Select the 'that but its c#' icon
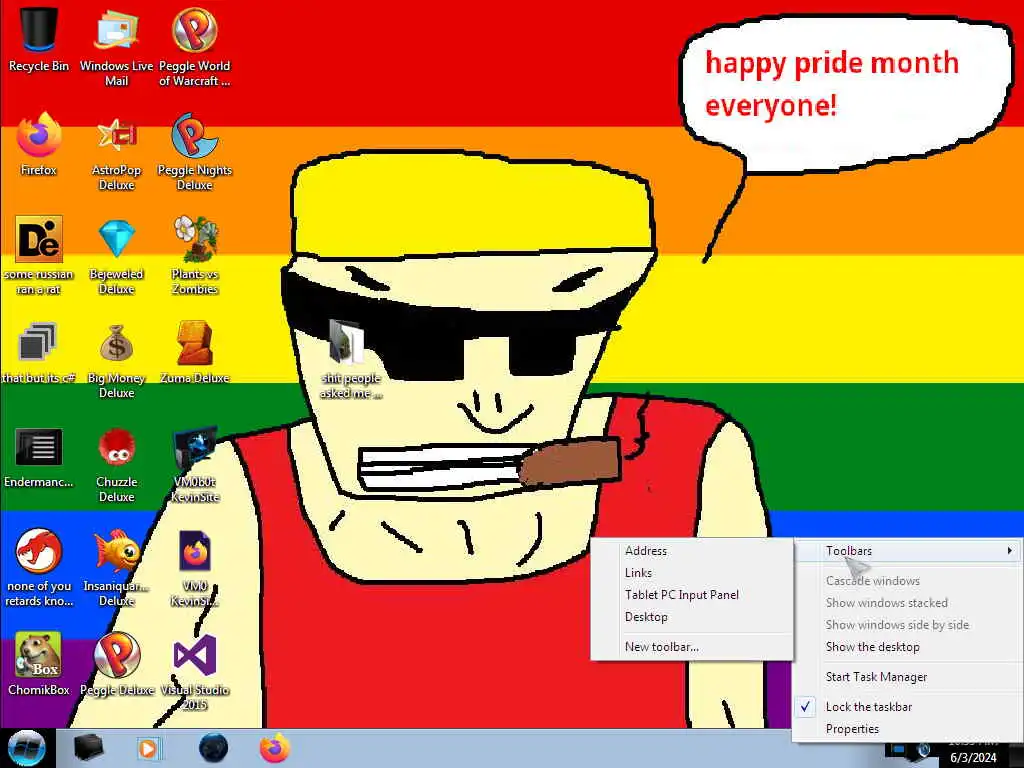The image size is (1024, 768). pos(39,352)
